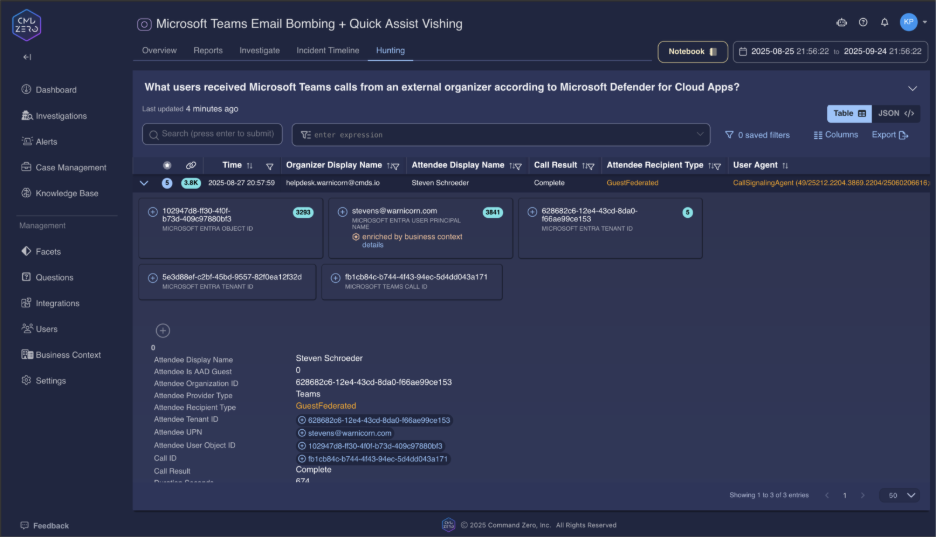The image size is (936, 537).
Task: Expand the 5e3d88ef Entra Tenant ID card
Action: 153,278
